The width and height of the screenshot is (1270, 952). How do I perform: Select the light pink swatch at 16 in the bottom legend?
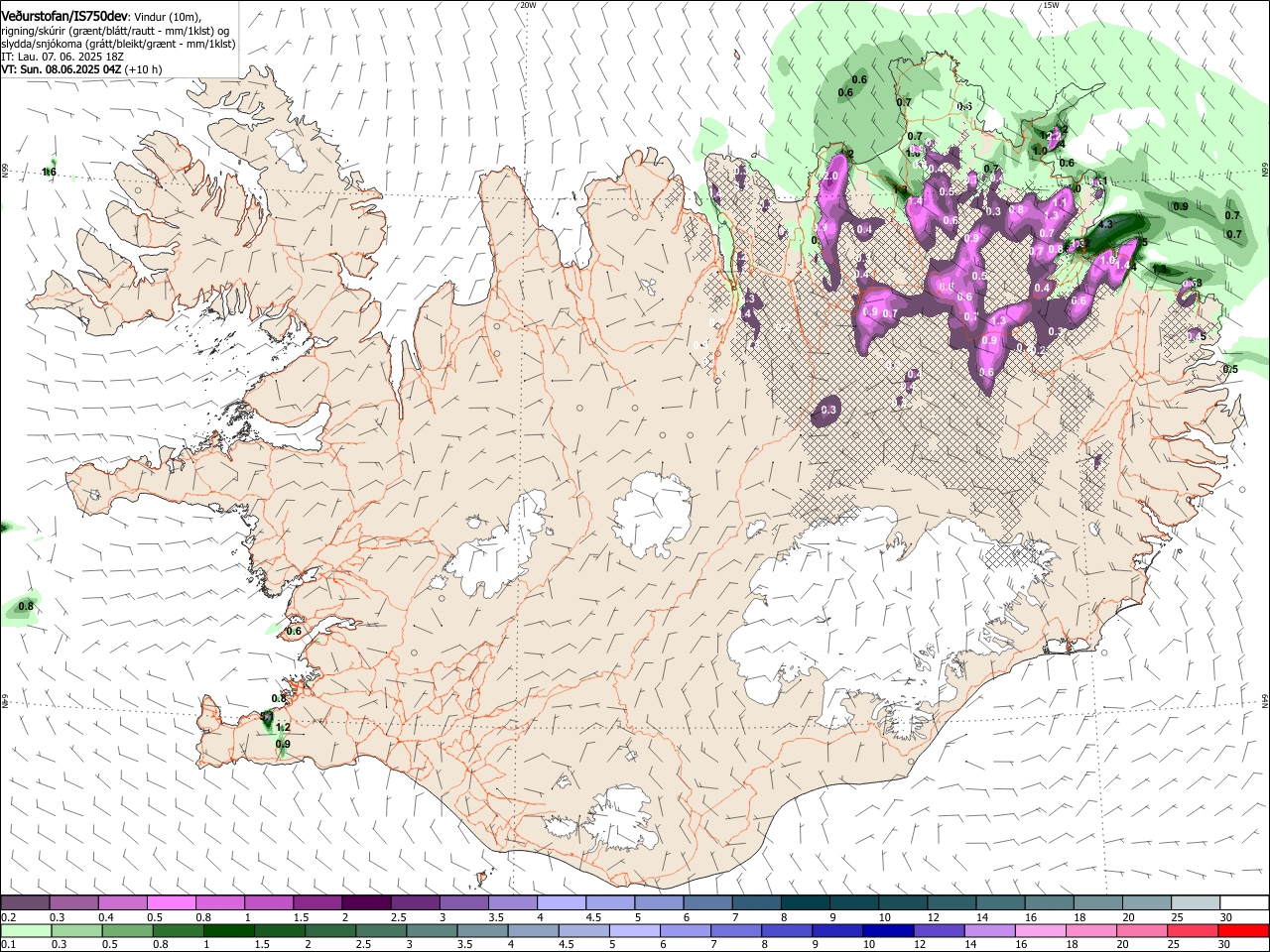coord(1040,931)
